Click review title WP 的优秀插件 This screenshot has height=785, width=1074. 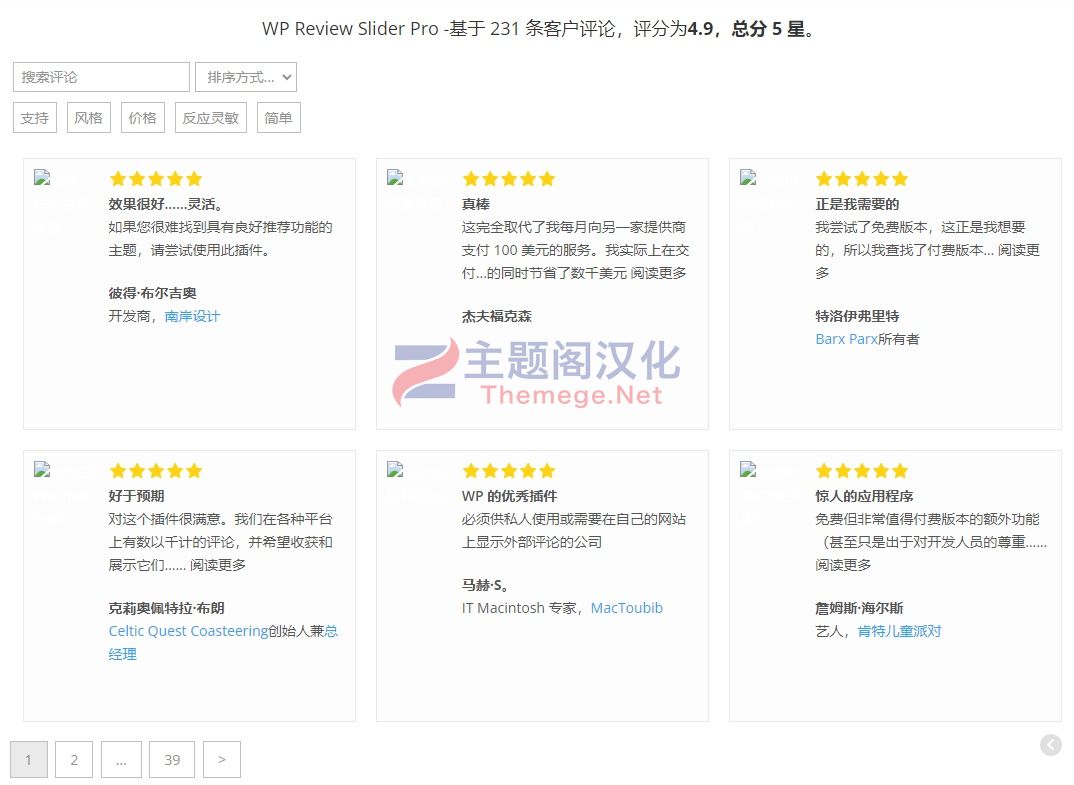pos(510,495)
